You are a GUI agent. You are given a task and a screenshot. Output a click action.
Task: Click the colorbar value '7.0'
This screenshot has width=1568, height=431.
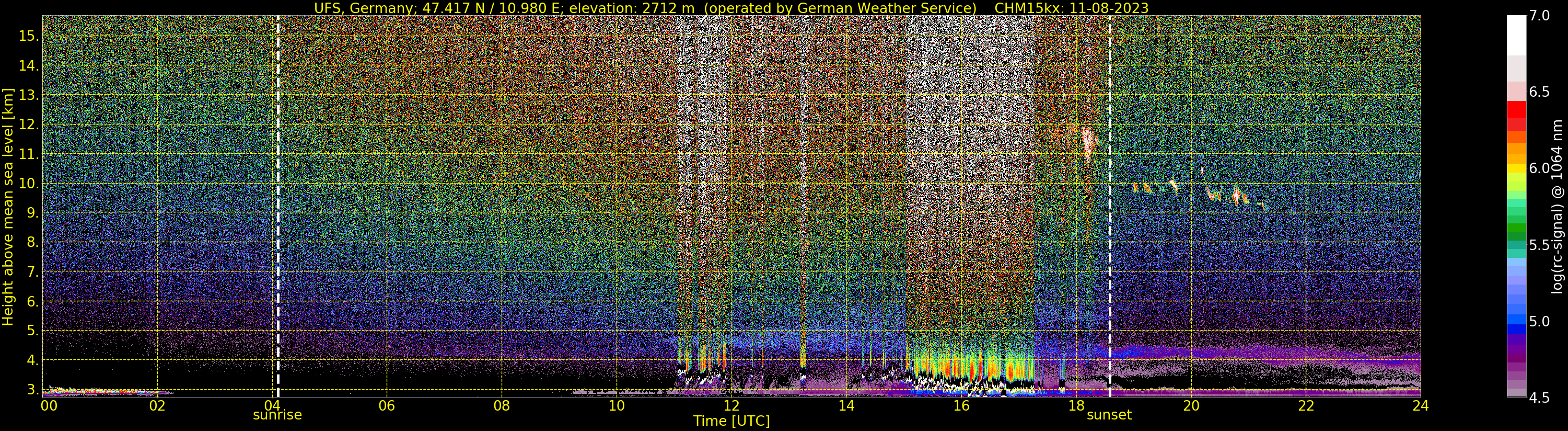1539,16
